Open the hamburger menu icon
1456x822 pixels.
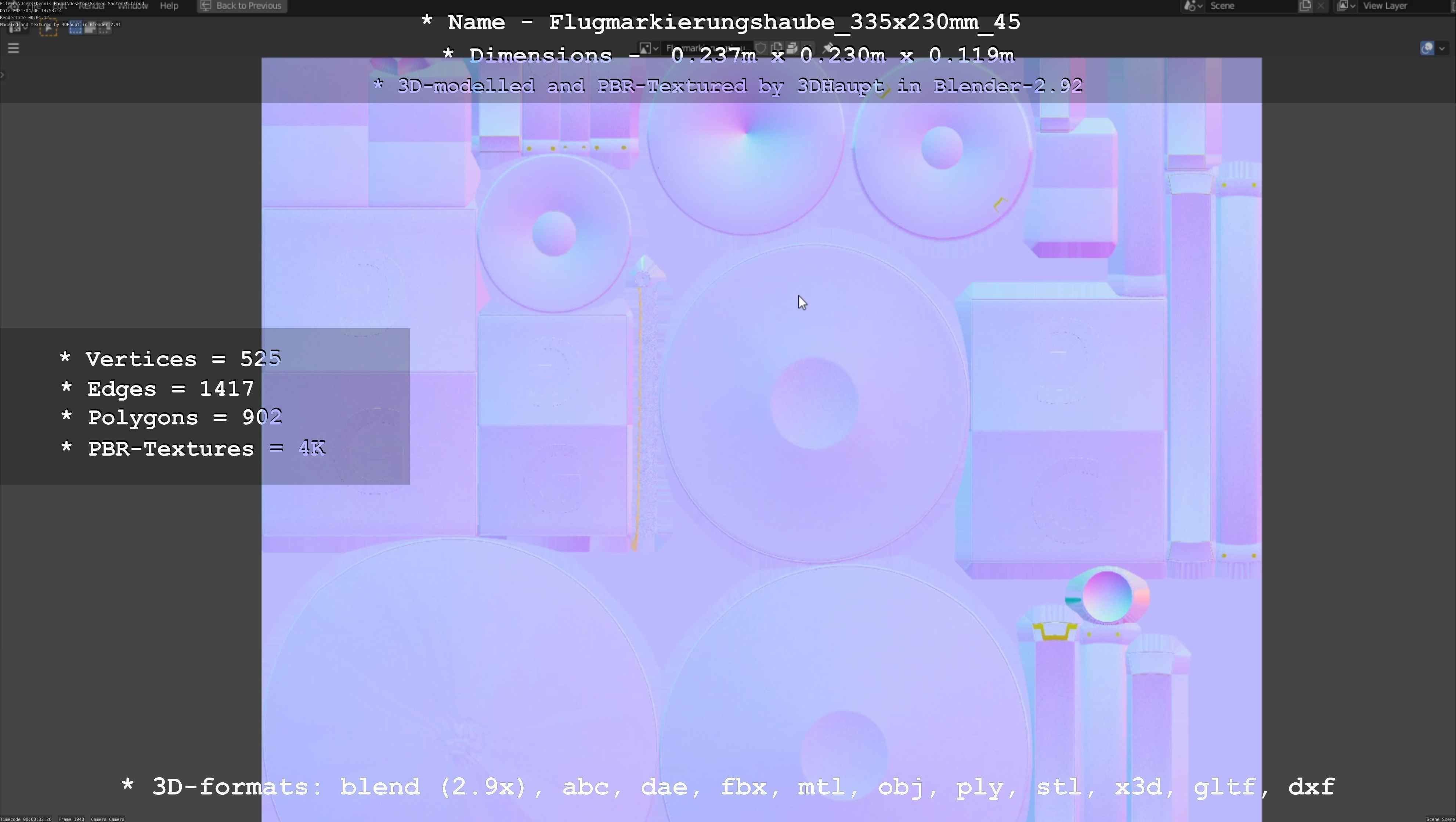(14, 48)
